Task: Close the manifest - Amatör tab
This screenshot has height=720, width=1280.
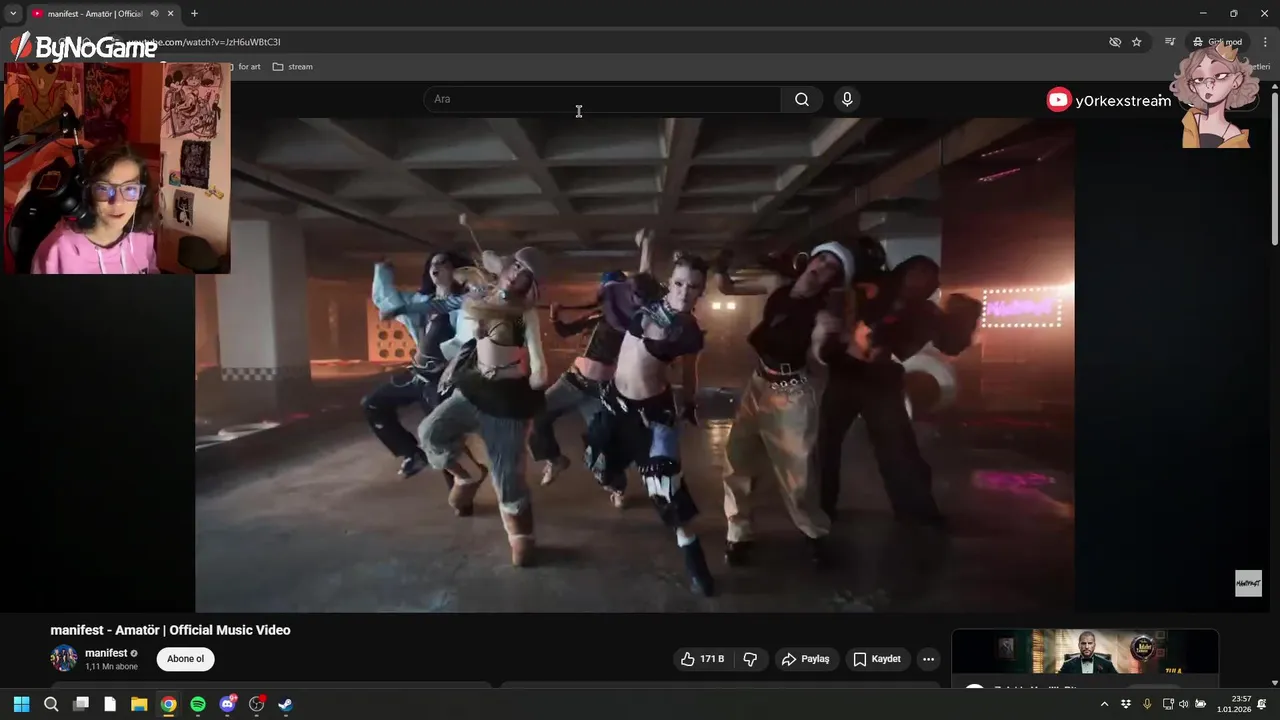Action: (x=171, y=14)
